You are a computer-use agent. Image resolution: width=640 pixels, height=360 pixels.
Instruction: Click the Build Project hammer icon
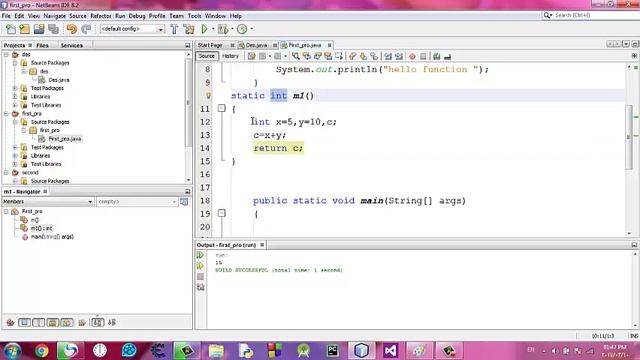coord(174,29)
